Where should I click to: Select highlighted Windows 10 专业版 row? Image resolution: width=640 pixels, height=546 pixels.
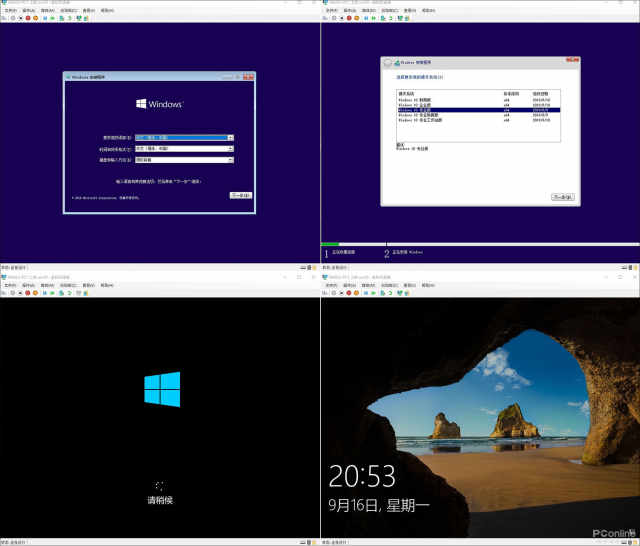(x=478, y=110)
